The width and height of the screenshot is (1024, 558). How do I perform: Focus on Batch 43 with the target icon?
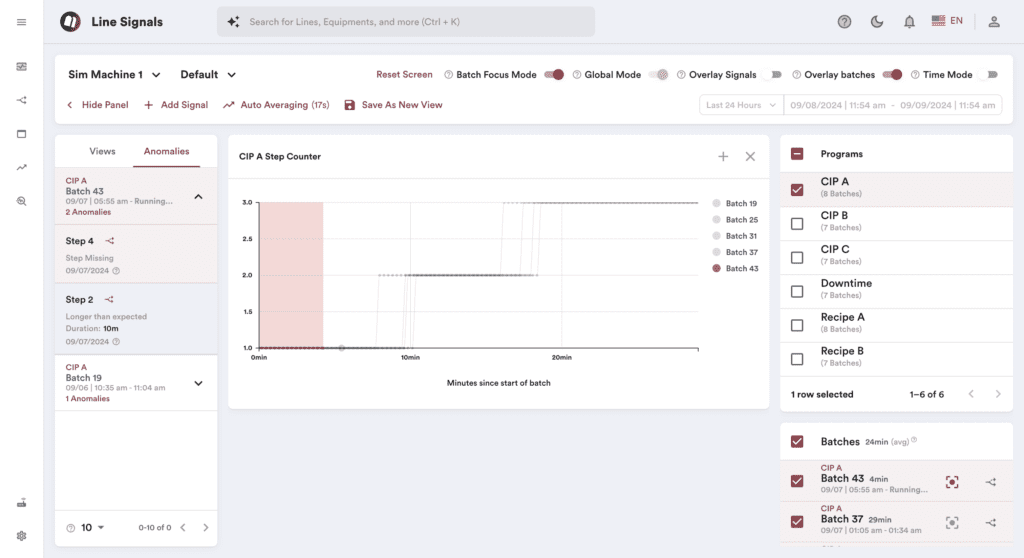[952, 482]
